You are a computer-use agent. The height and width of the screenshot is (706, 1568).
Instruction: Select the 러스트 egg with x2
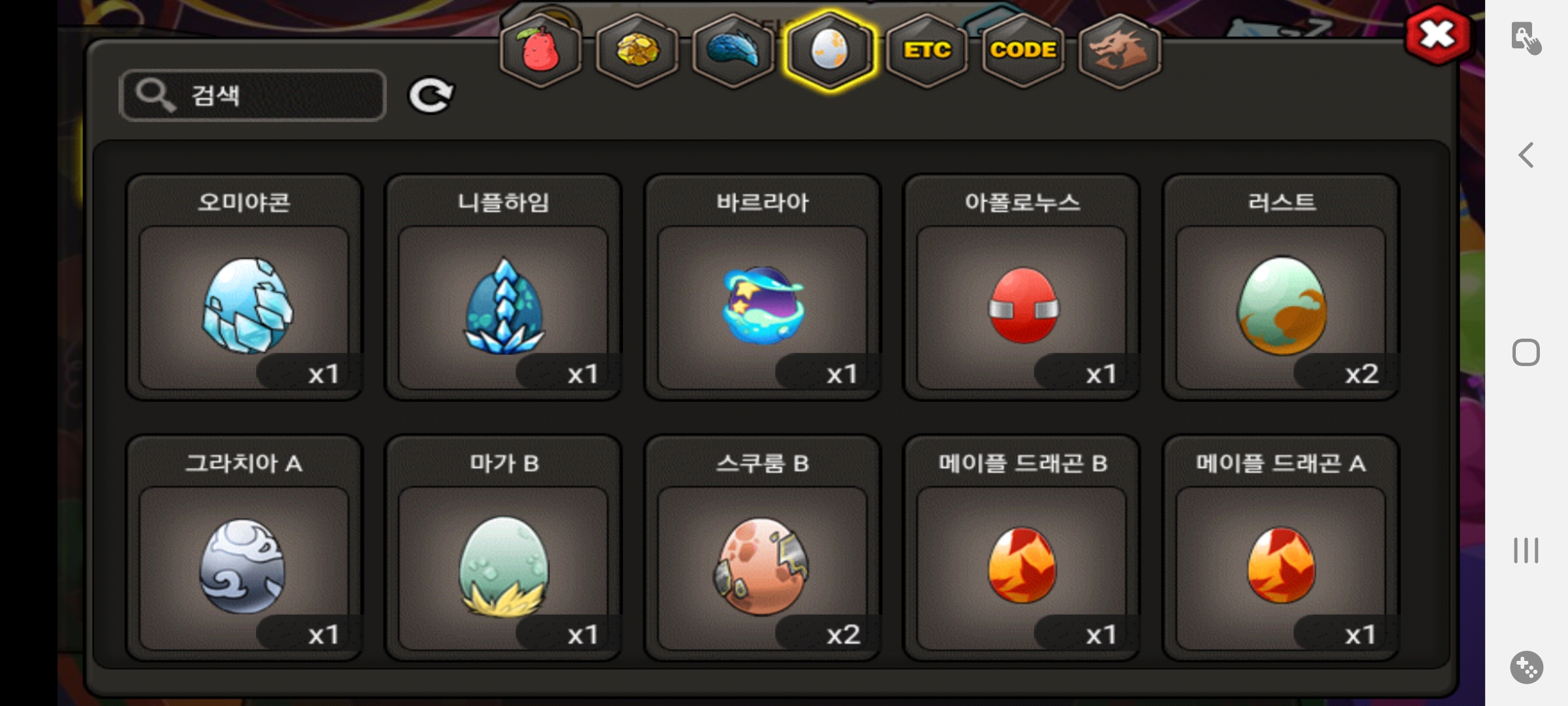1281,287
